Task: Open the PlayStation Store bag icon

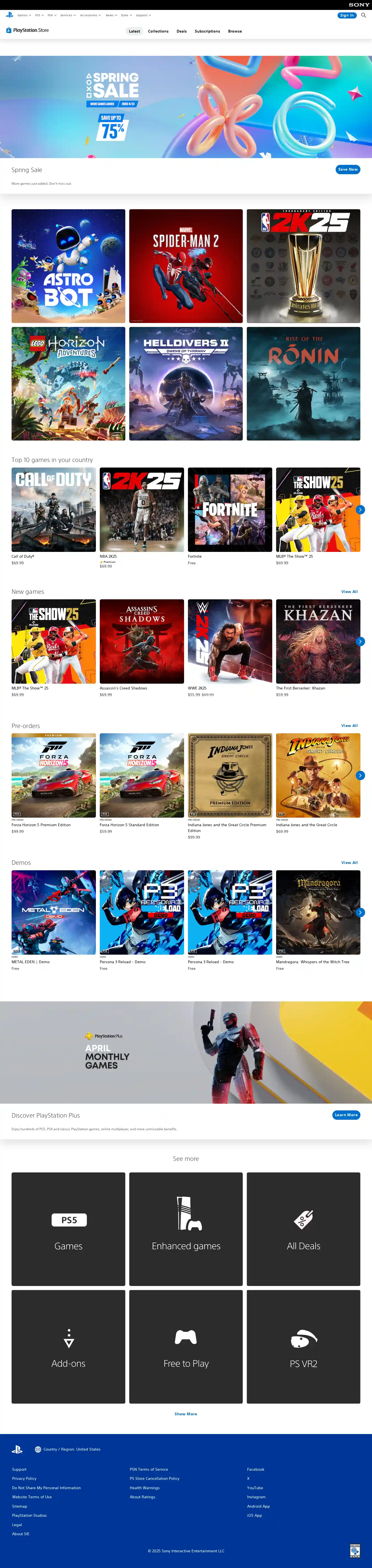Action: click(9, 30)
